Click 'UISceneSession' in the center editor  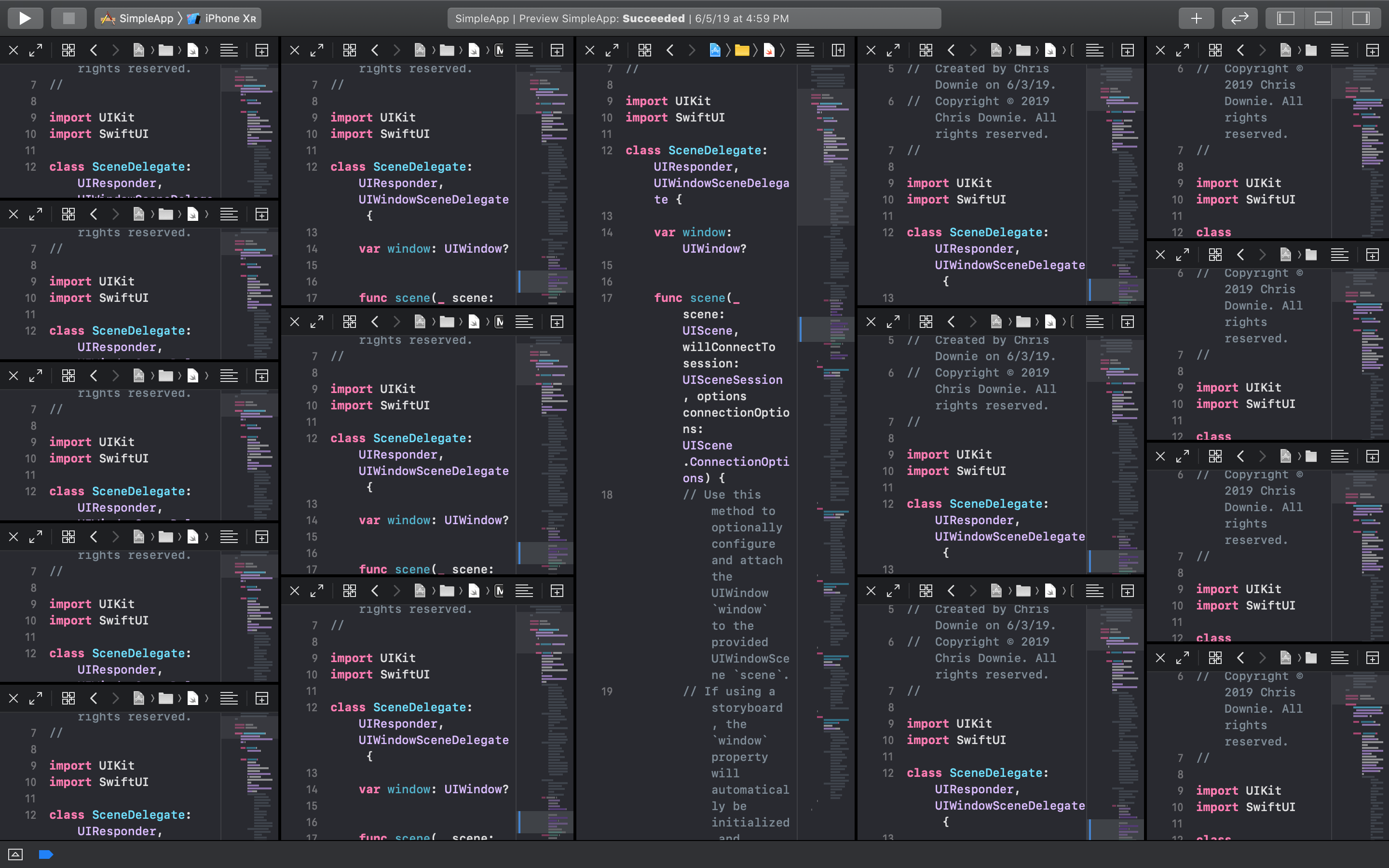point(733,380)
